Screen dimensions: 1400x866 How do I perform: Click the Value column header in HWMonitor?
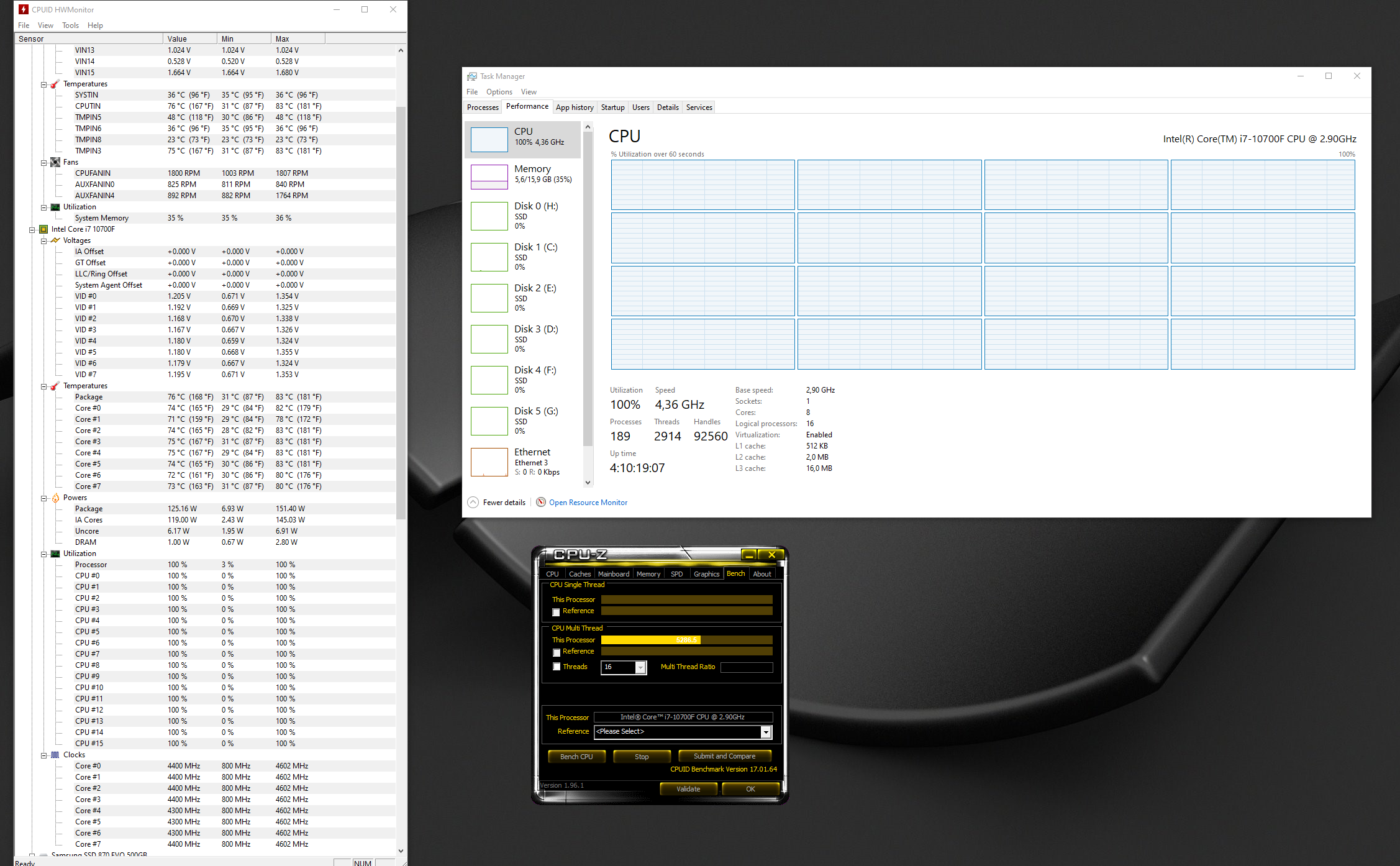pyautogui.click(x=190, y=39)
